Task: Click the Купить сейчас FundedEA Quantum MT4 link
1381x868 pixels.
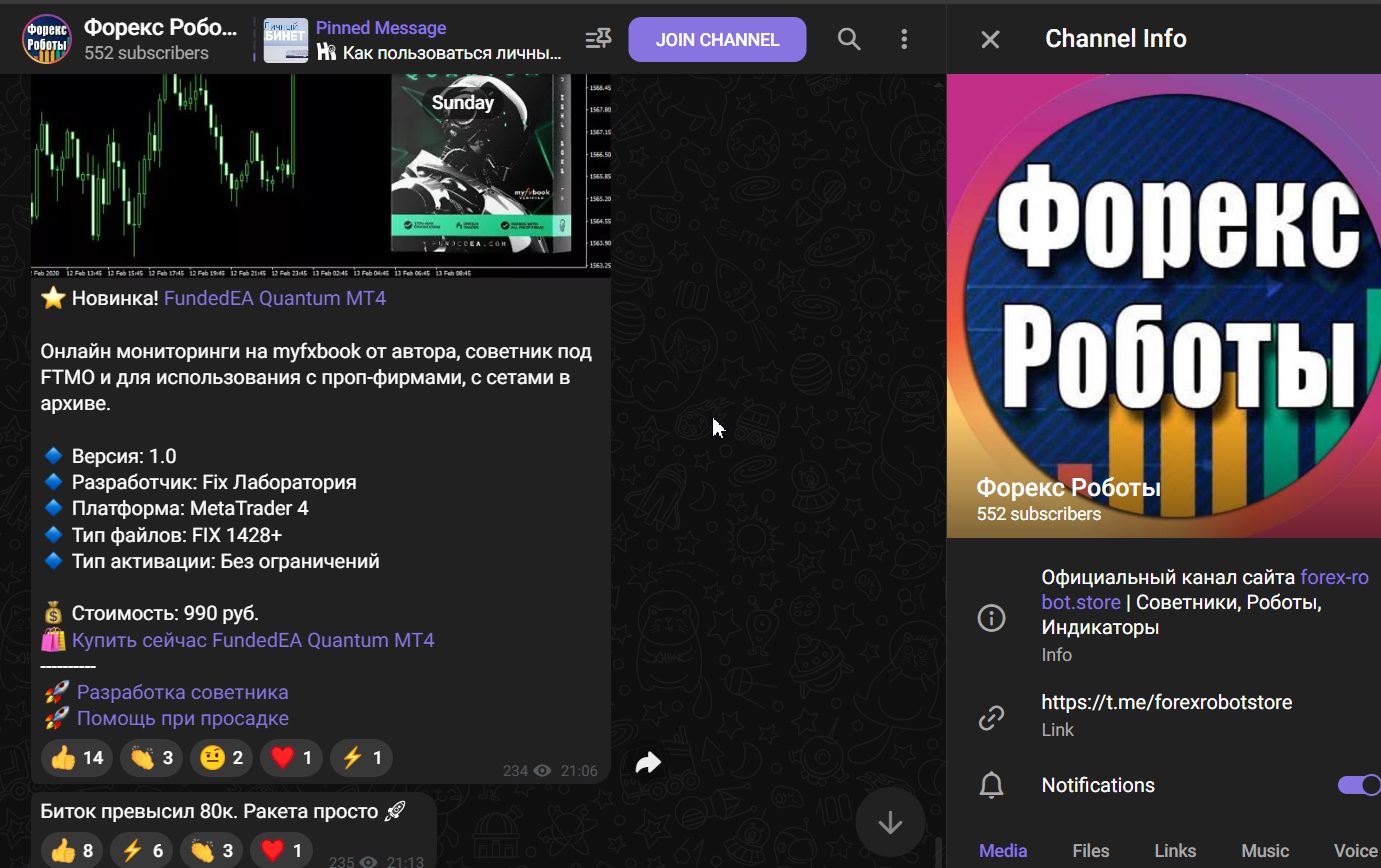Action: [253, 640]
